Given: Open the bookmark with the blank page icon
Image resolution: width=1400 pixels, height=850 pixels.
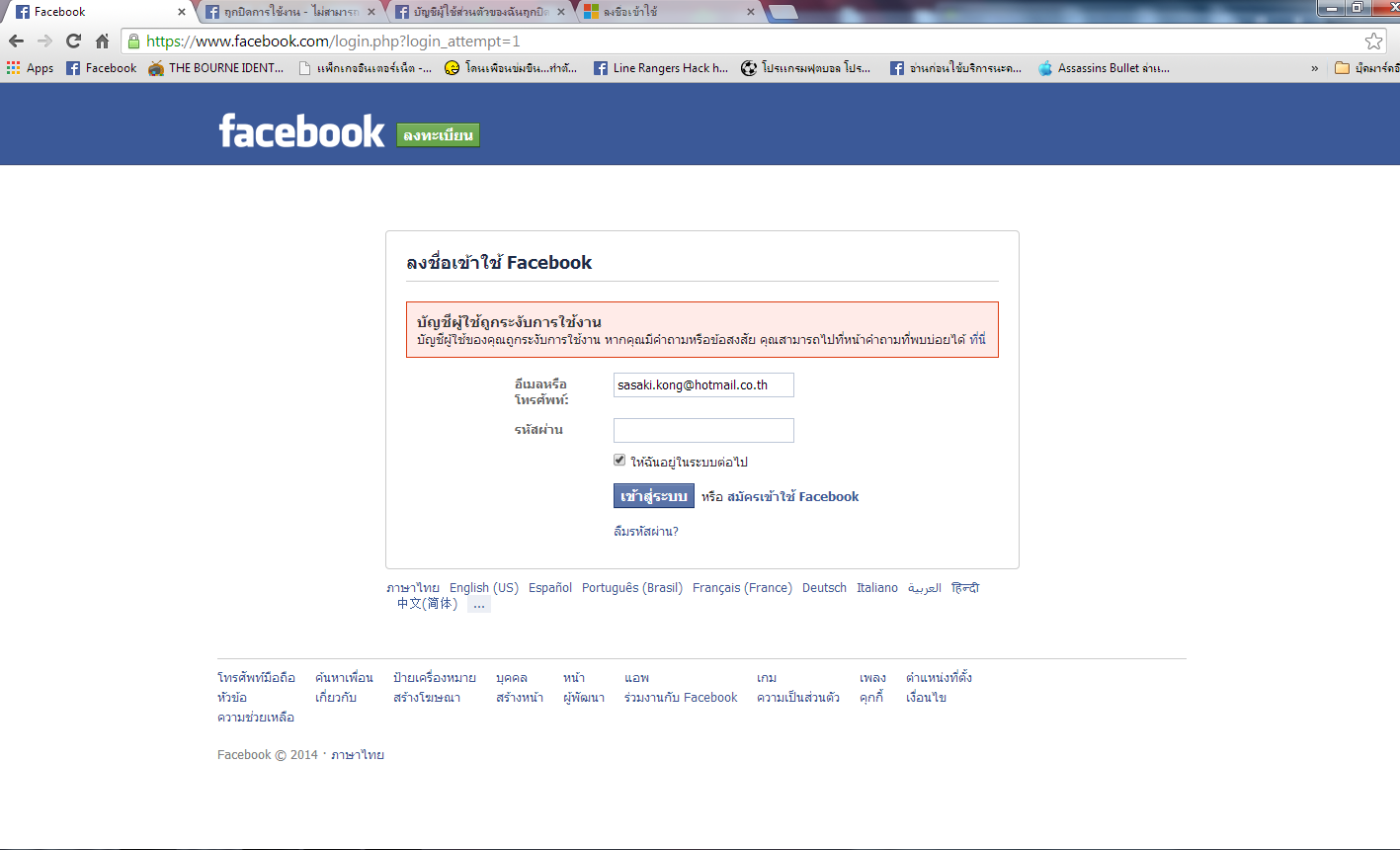Looking at the screenshot, I should click(x=366, y=68).
